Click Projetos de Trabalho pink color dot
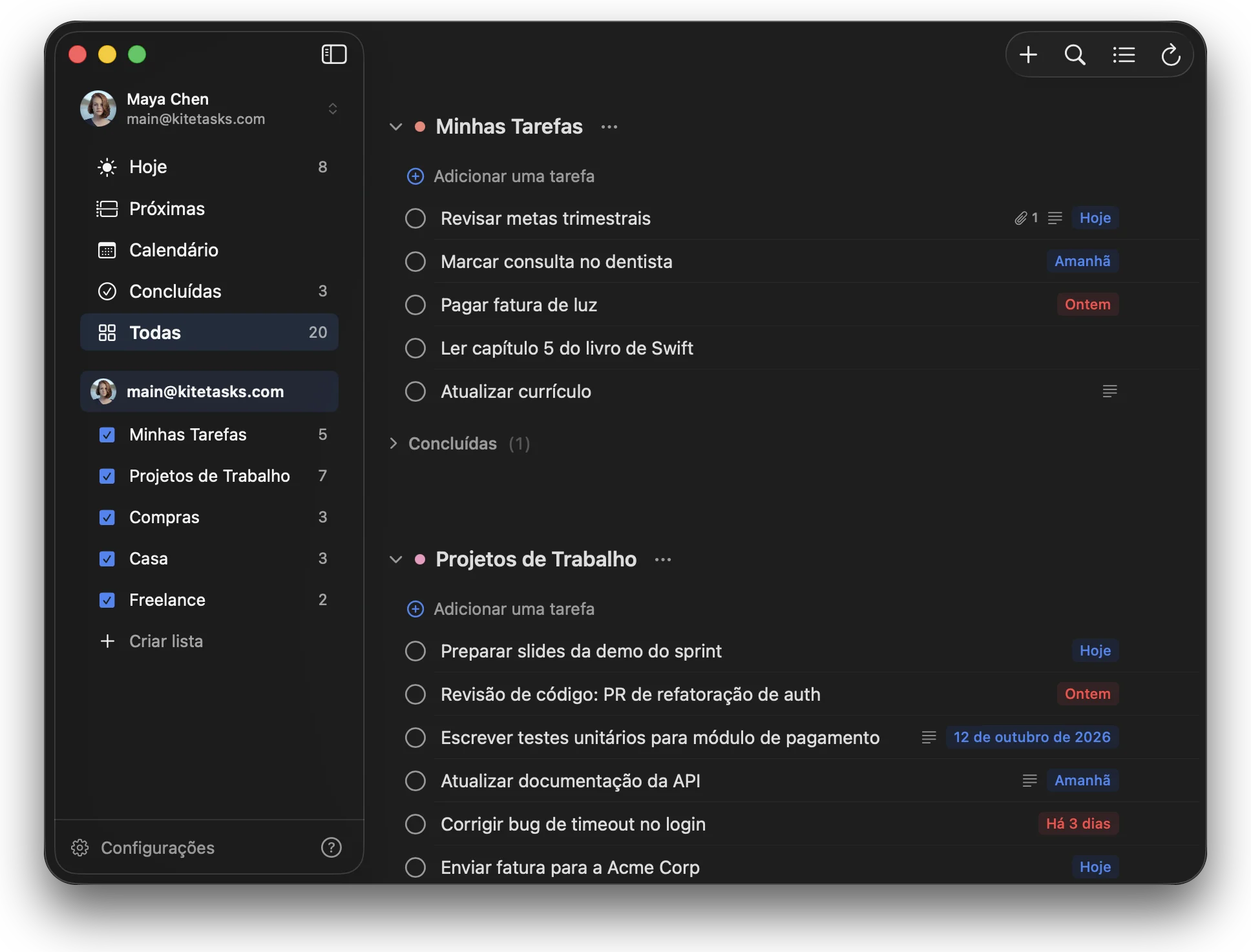Screen dimensions: 1251x952 coord(420,559)
